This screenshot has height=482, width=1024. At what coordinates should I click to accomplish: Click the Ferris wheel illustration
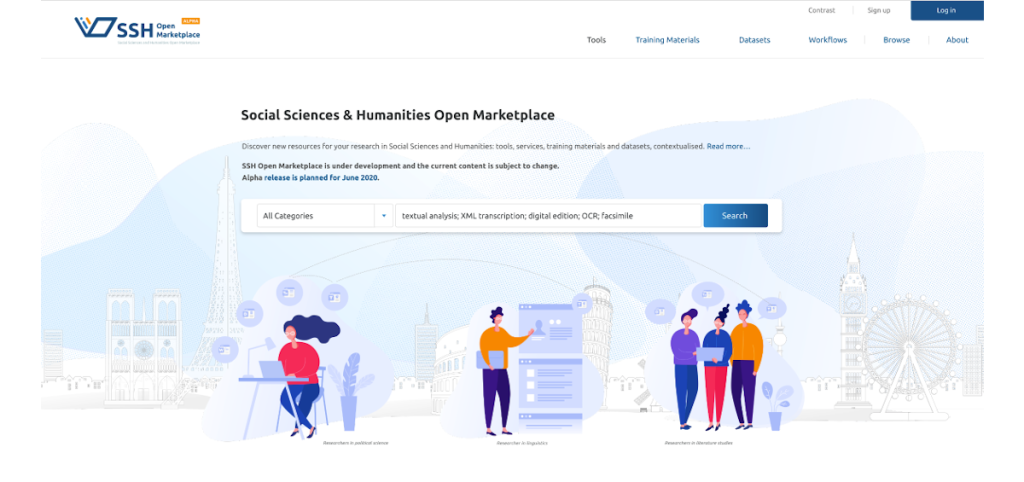click(x=908, y=350)
